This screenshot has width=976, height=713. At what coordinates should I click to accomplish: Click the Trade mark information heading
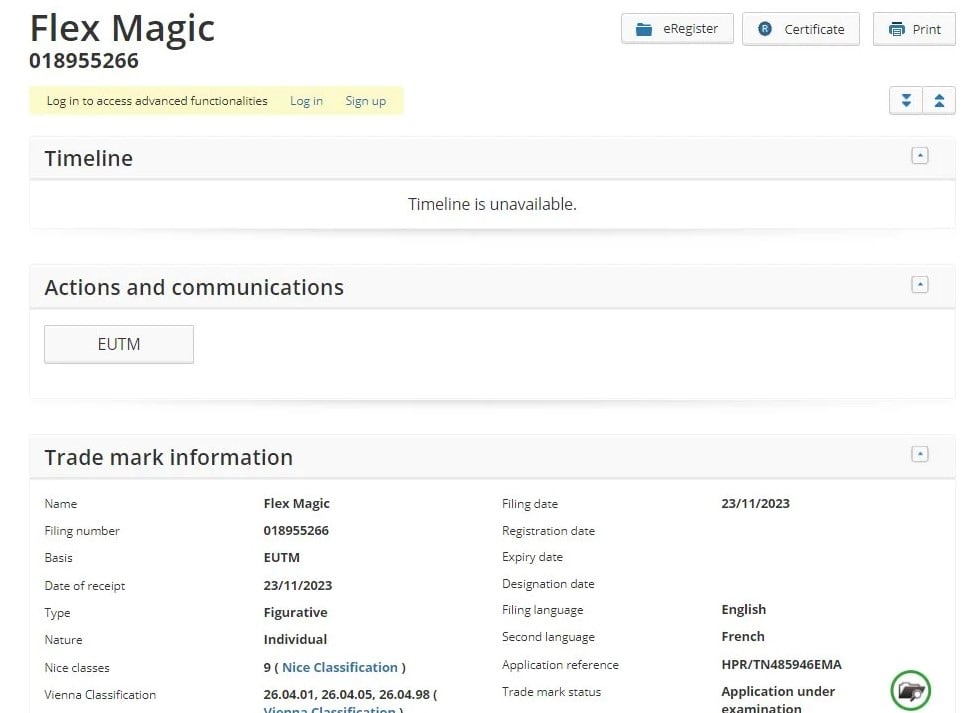(x=169, y=457)
